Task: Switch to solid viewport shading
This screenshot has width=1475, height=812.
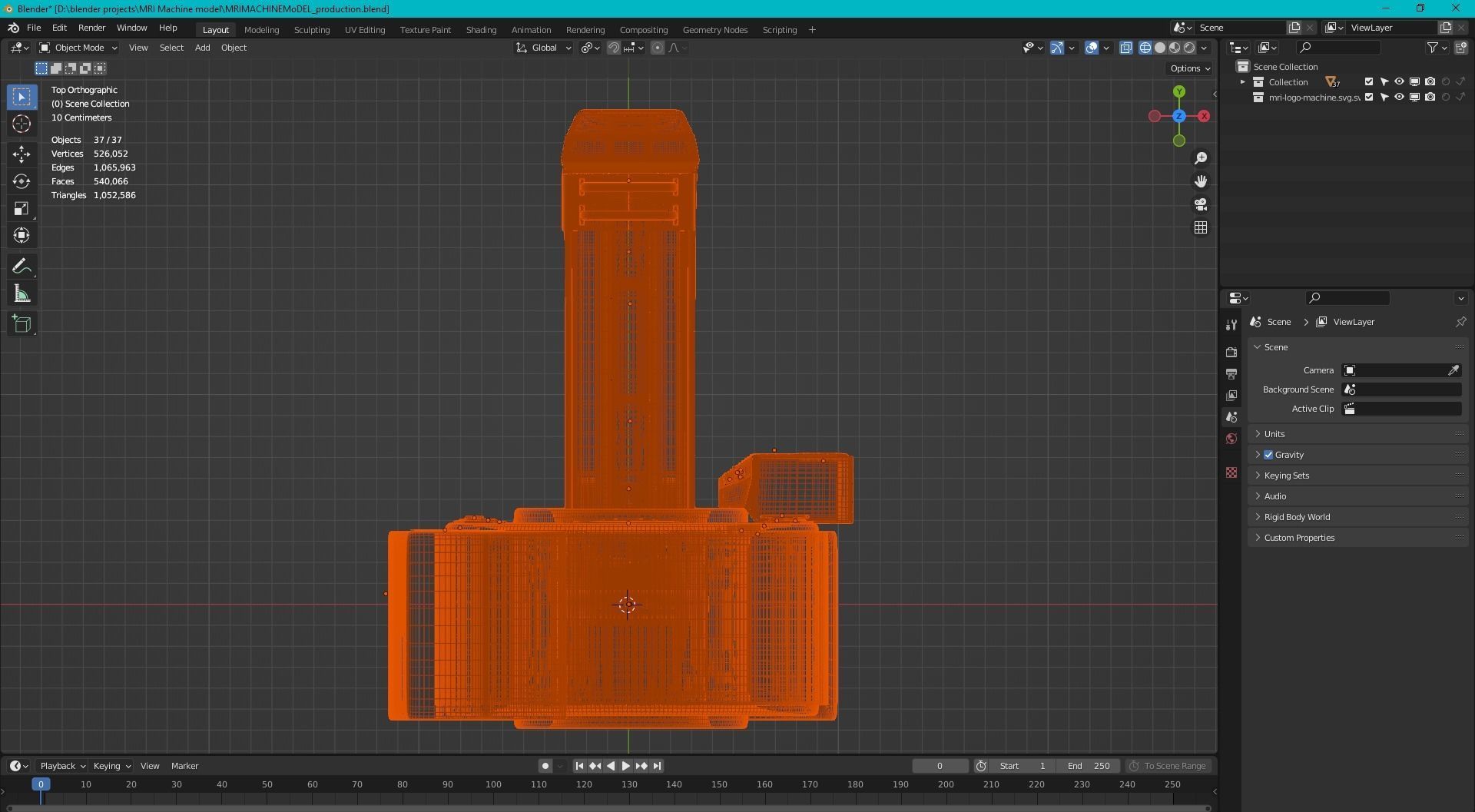Action: coord(1160,48)
